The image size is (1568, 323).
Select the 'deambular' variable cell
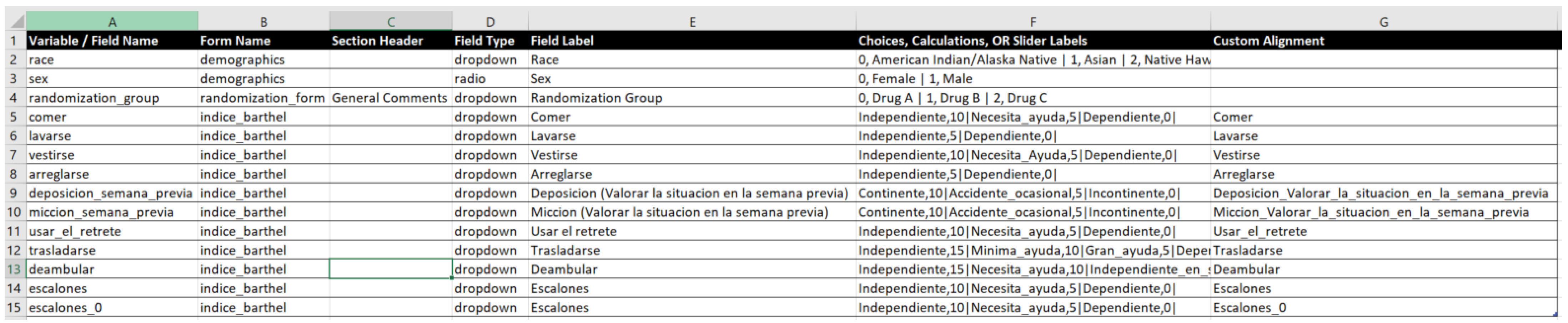(111, 270)
